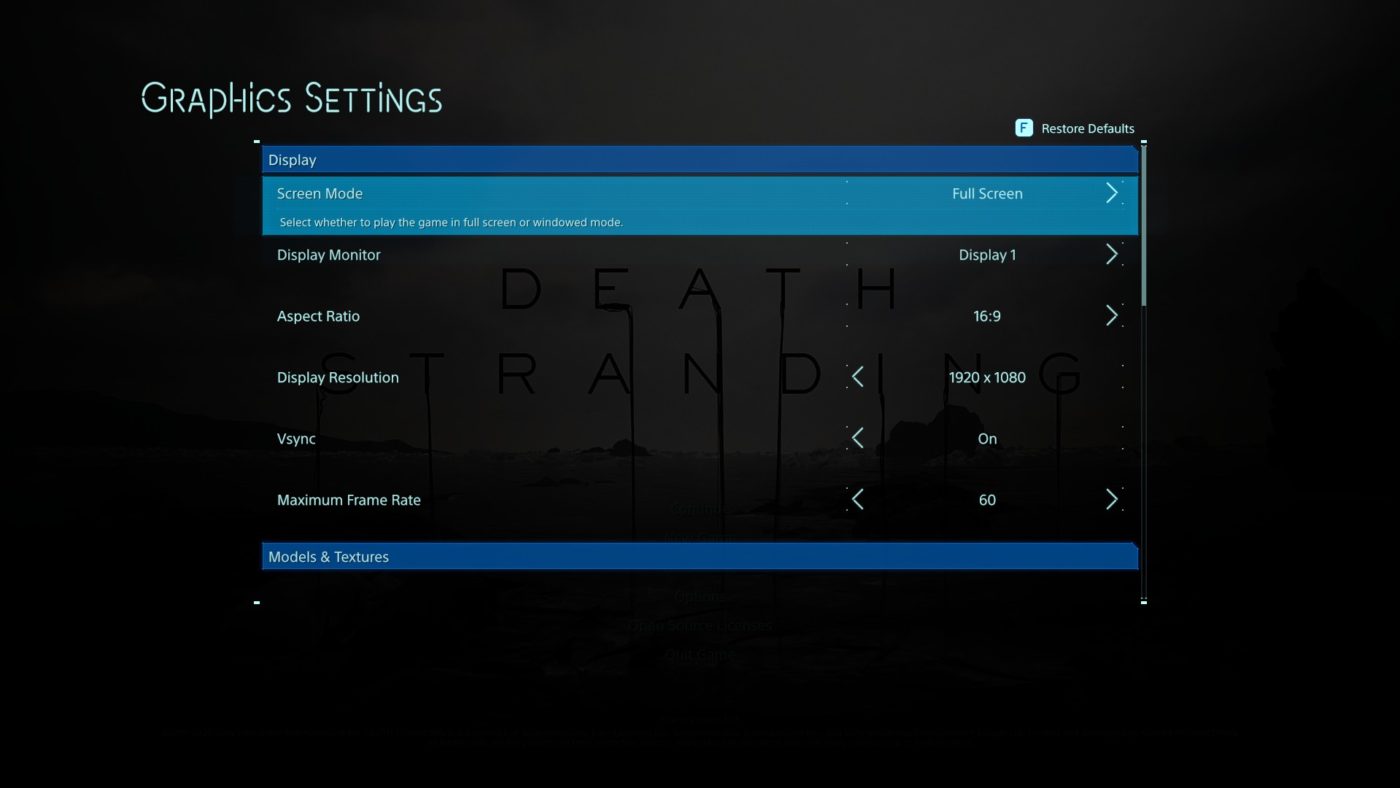The image size is (1400, 788).
Task: Click the Vsync On value
Action: pyautogui.click(x=987, y=439)
